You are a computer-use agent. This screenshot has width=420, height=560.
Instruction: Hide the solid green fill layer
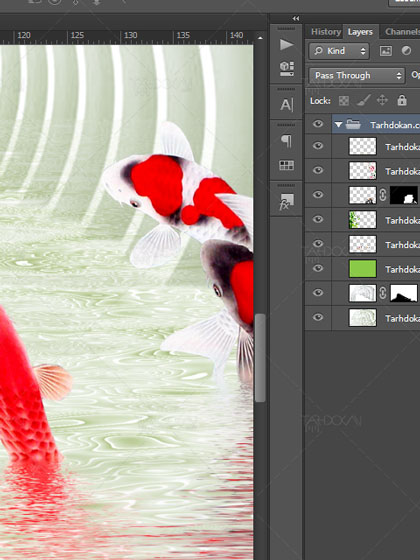[318, 268]
